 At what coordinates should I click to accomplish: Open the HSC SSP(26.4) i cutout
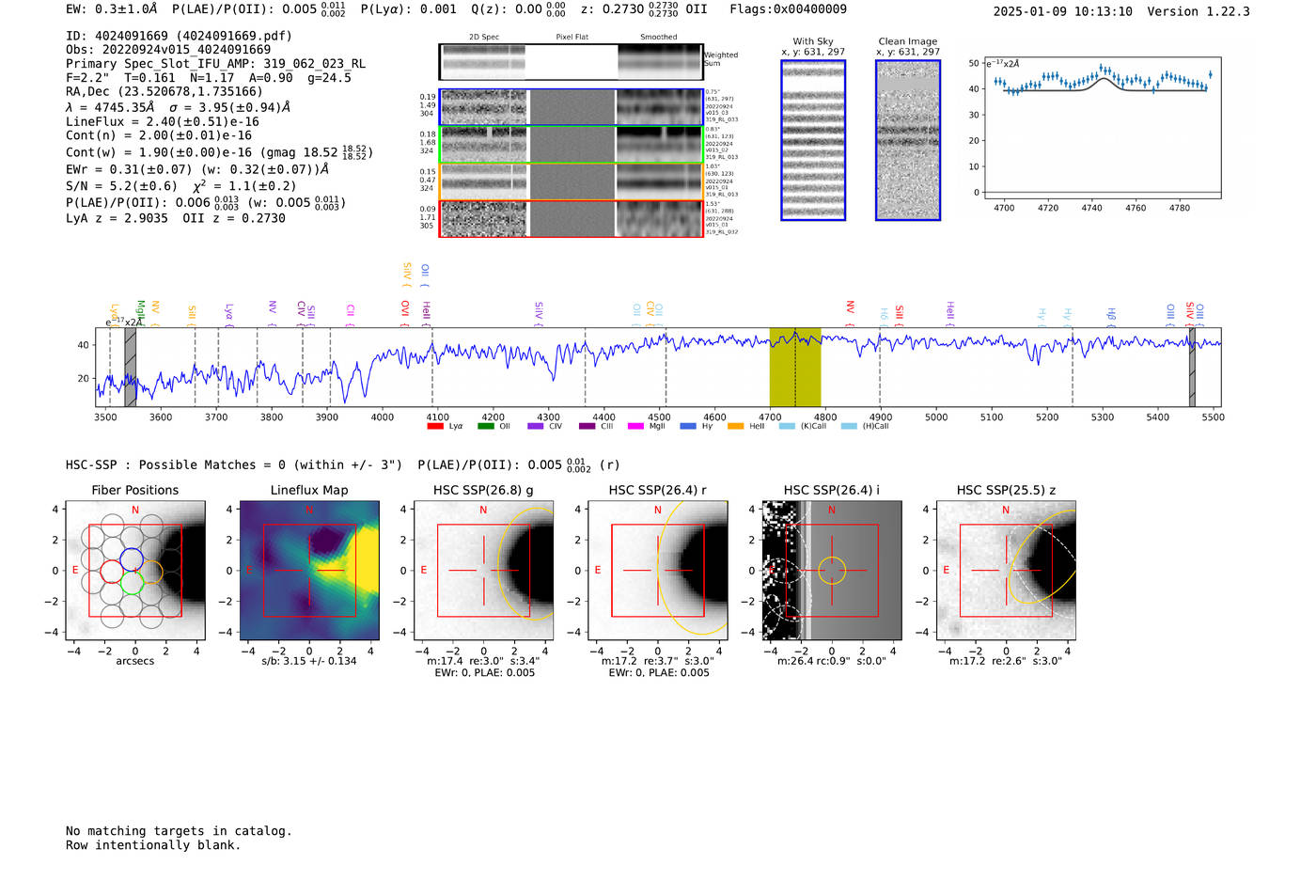[x=832, y=571]
